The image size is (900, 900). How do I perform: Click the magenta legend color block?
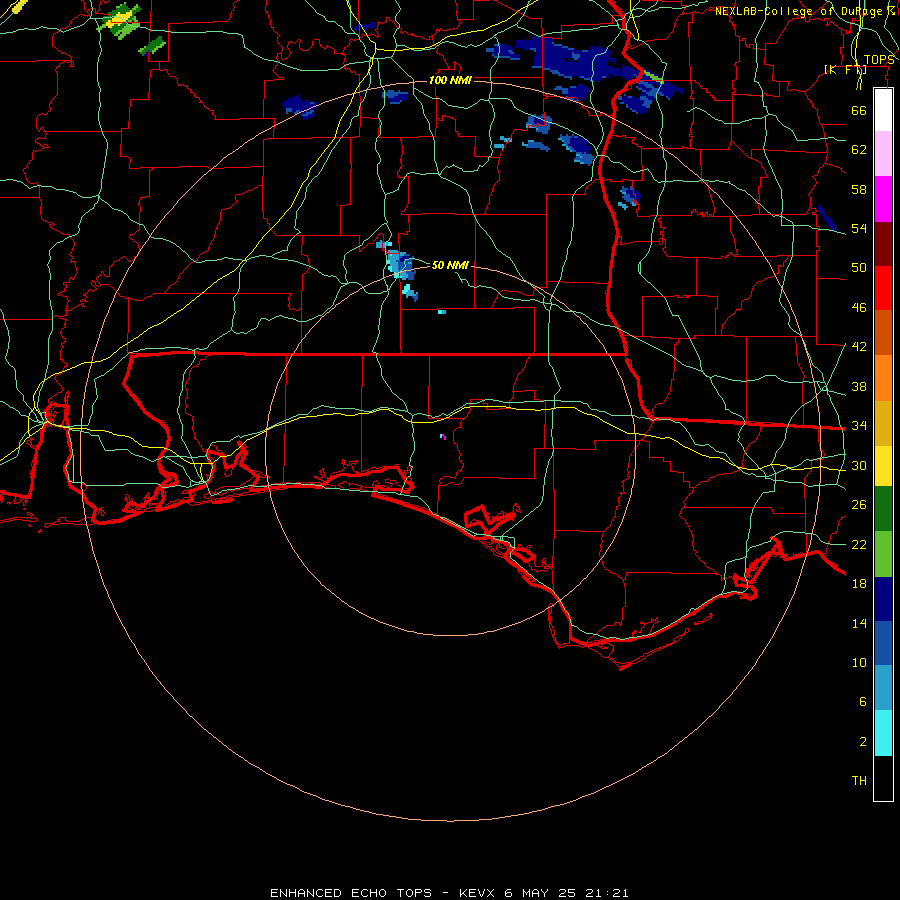coord(883,199)
